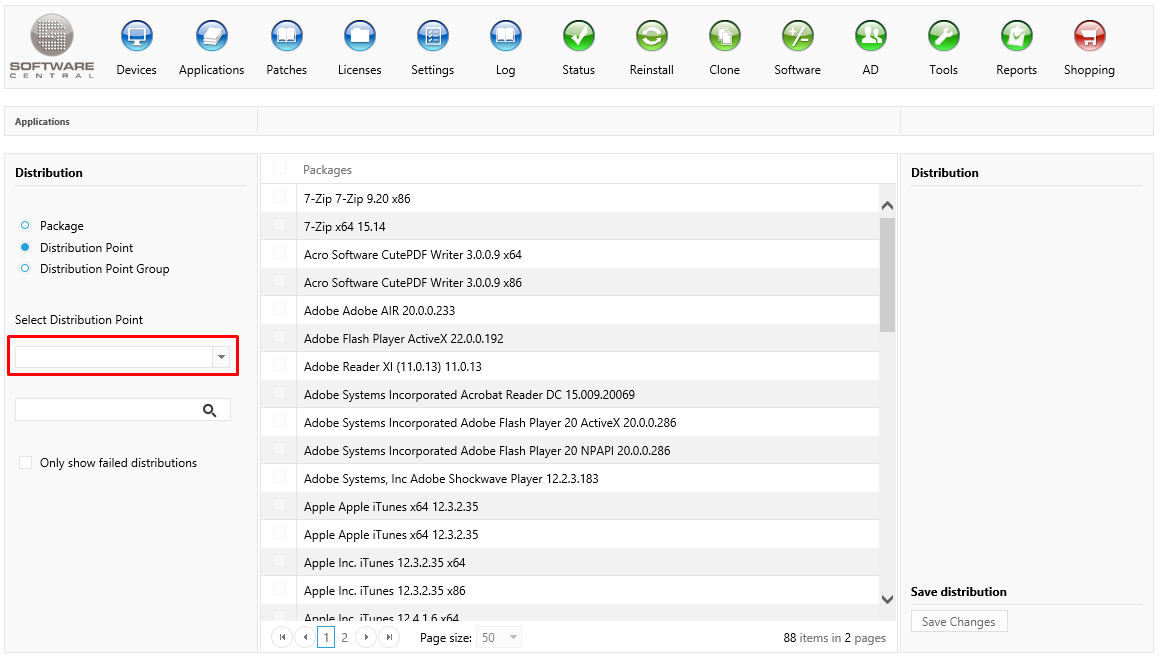Click the search magnifier icon
The height and width of the screenshot is (659, 1161).
pyautogui.click(x=210, y=410)
